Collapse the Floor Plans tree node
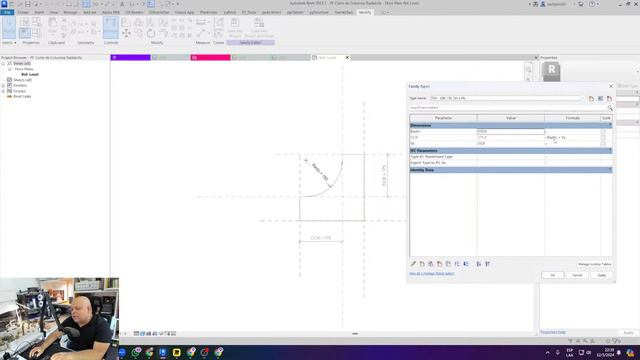 [10, 69]
